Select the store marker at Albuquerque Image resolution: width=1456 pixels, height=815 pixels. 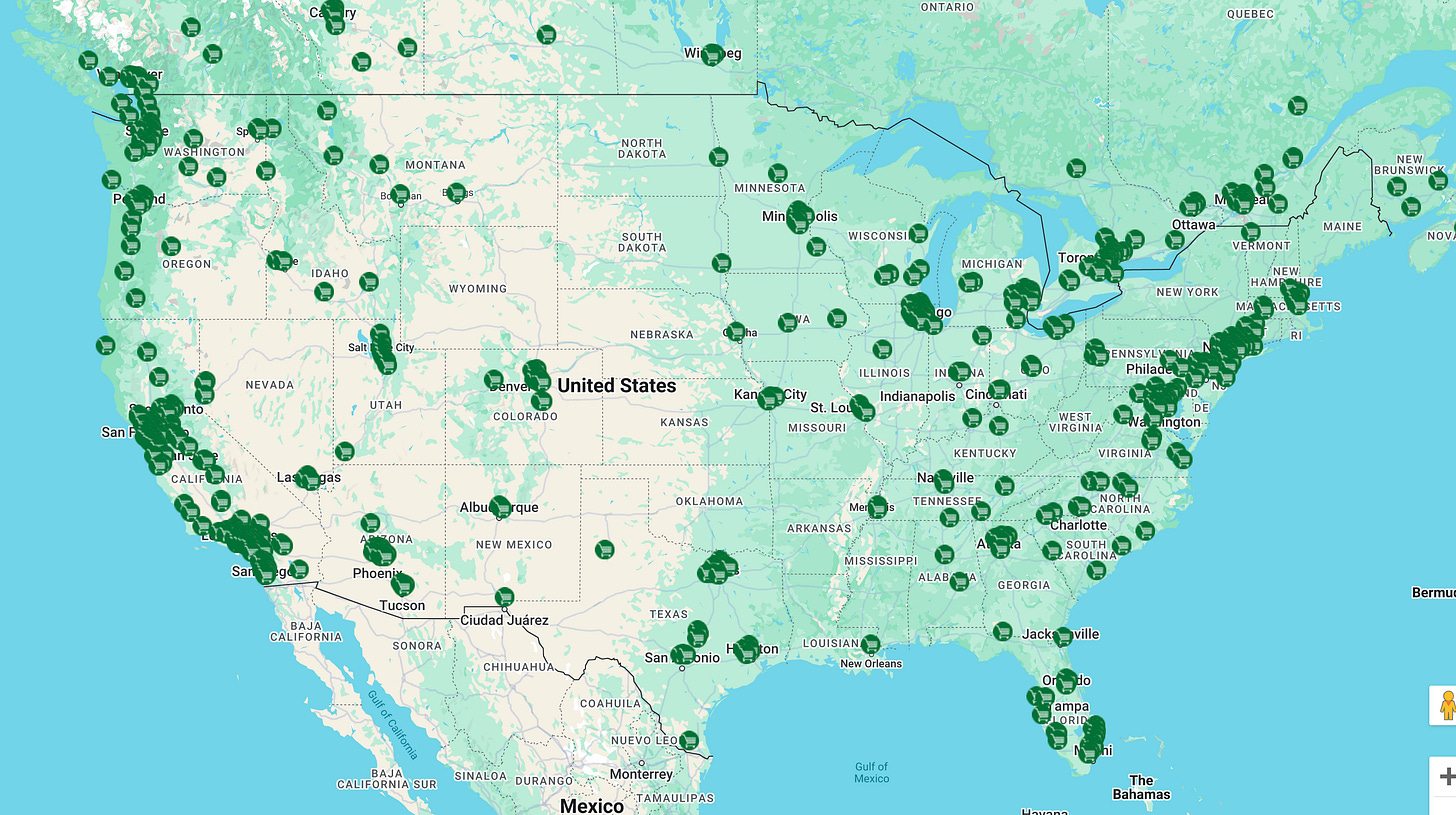[x=500, y=508]
